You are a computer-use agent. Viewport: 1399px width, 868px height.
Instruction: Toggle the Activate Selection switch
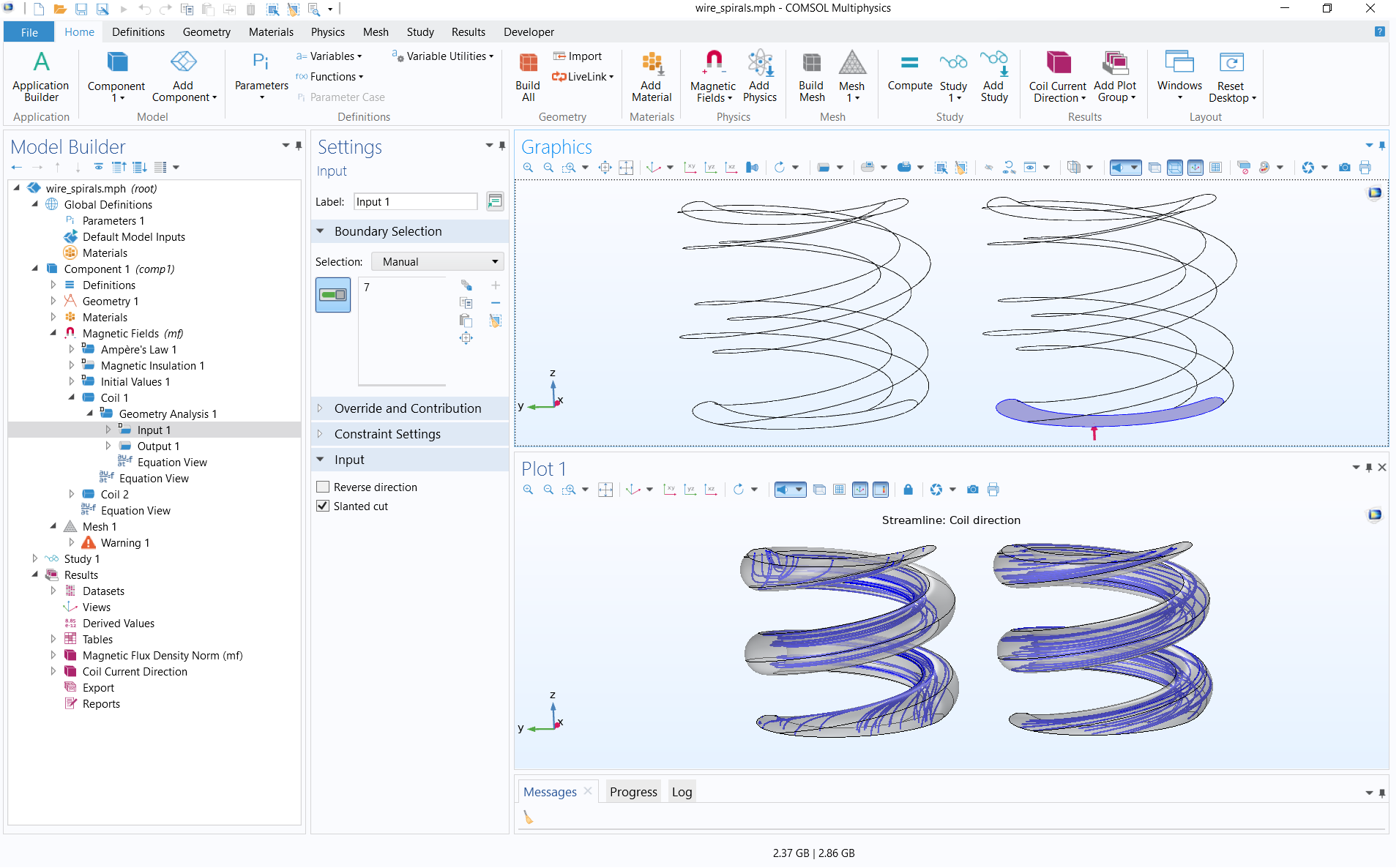(x=333, y=295)
